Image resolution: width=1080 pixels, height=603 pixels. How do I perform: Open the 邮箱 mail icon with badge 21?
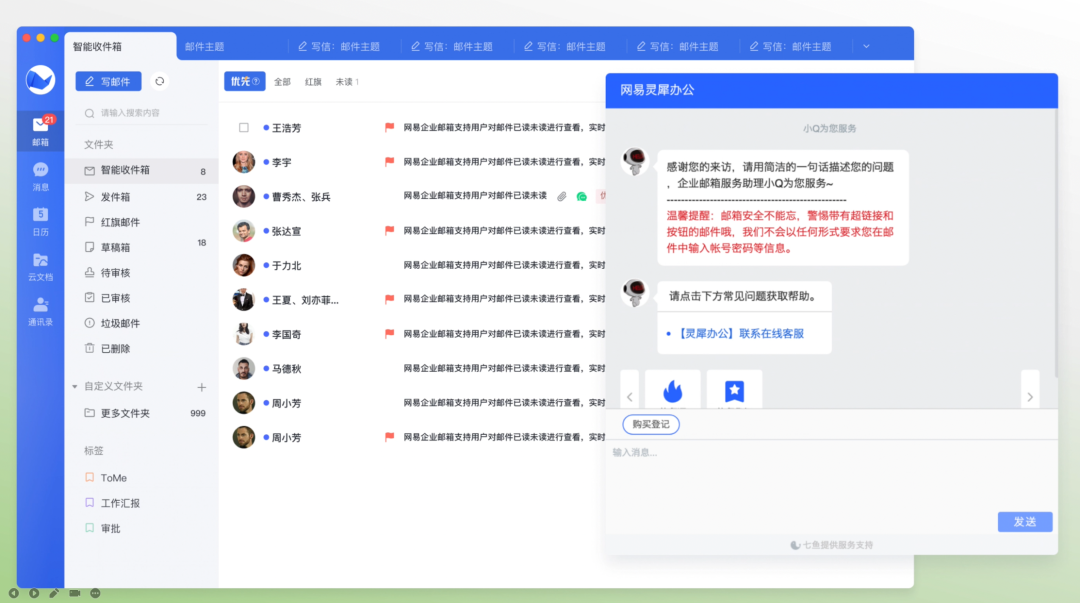(40, 128)
